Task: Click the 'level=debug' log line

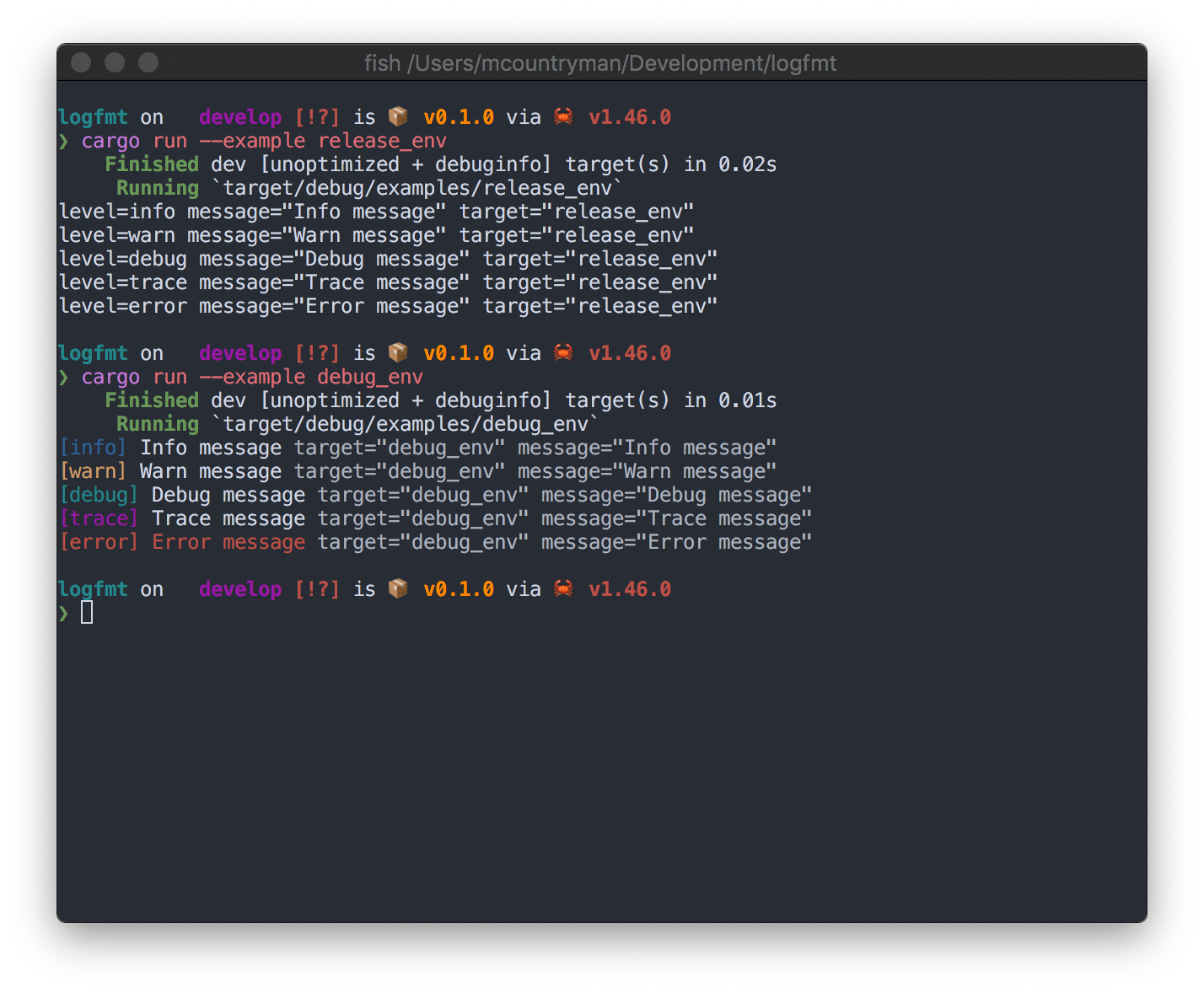Action: [x=389, y=259]
